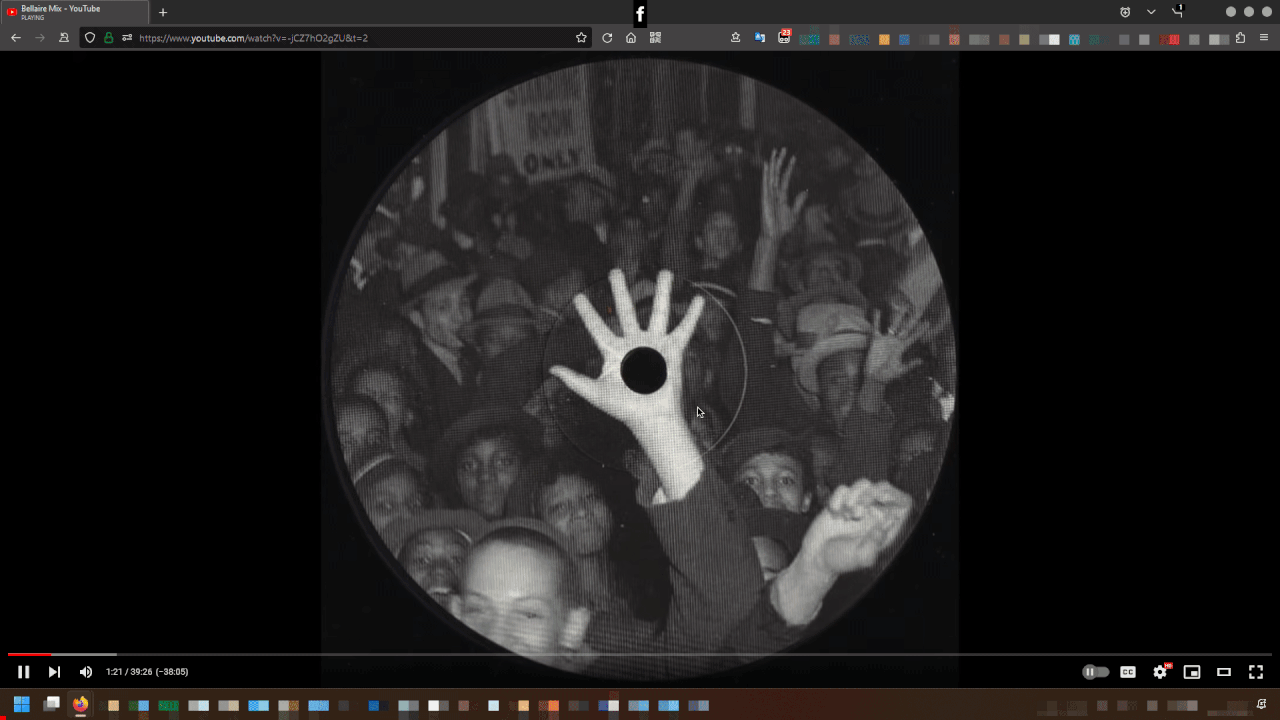This screenshot has width=1280, height=720.
Task: Open site permissions icon in address bar
Action: click(127, 38)
